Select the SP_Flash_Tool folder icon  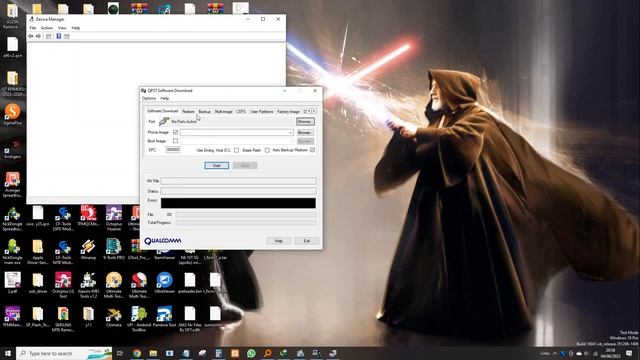click(38, 317)
